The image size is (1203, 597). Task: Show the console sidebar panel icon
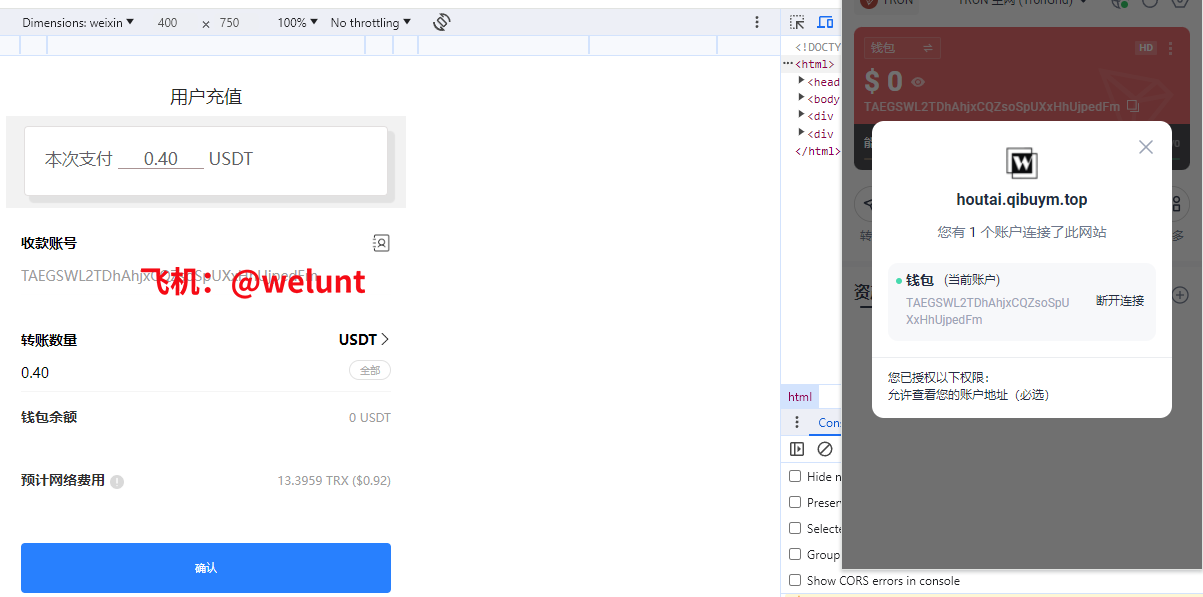point(797,449)
